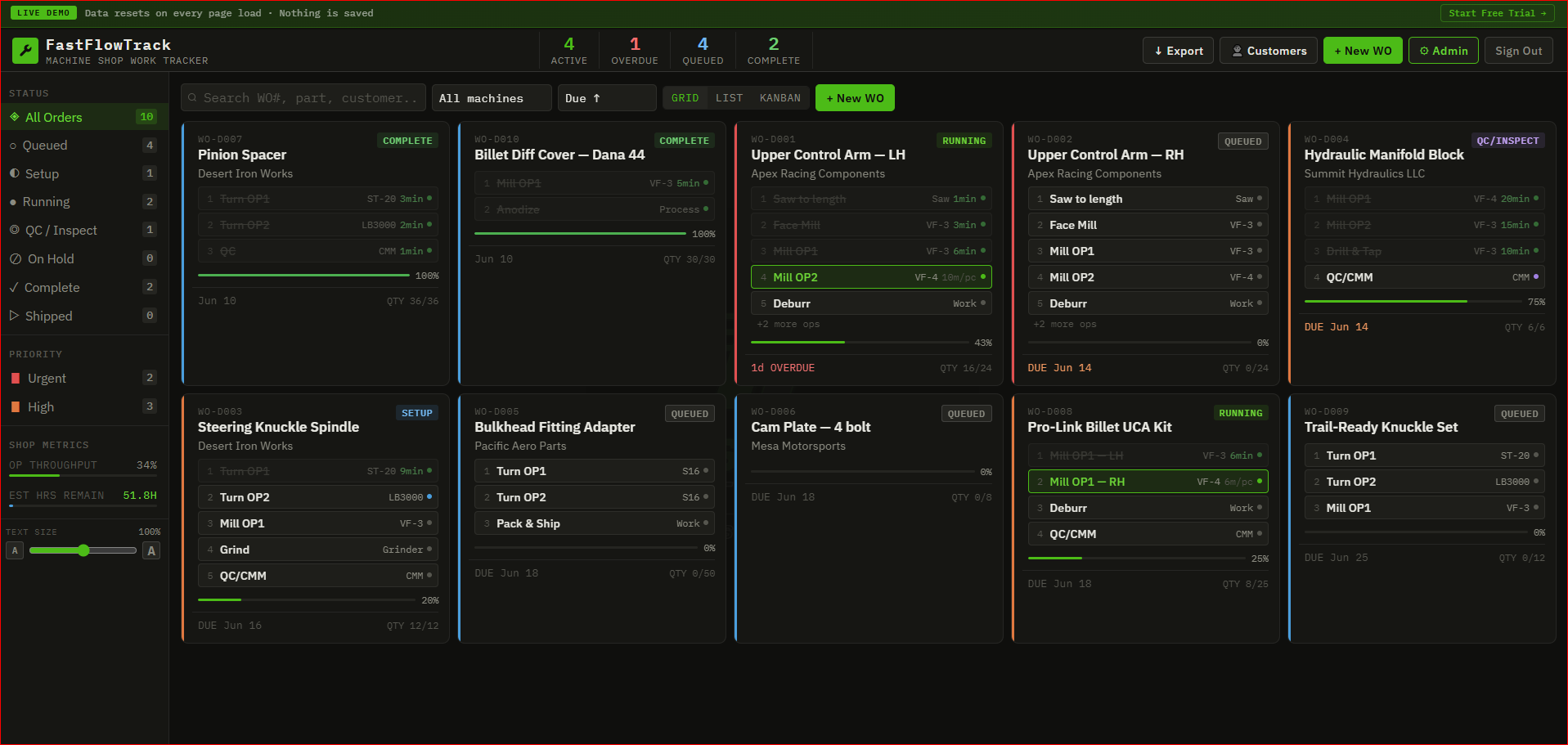Screen dimensions: 1568x745
Task: Click the Queued circle status icon
Action: tap(13, 146)
